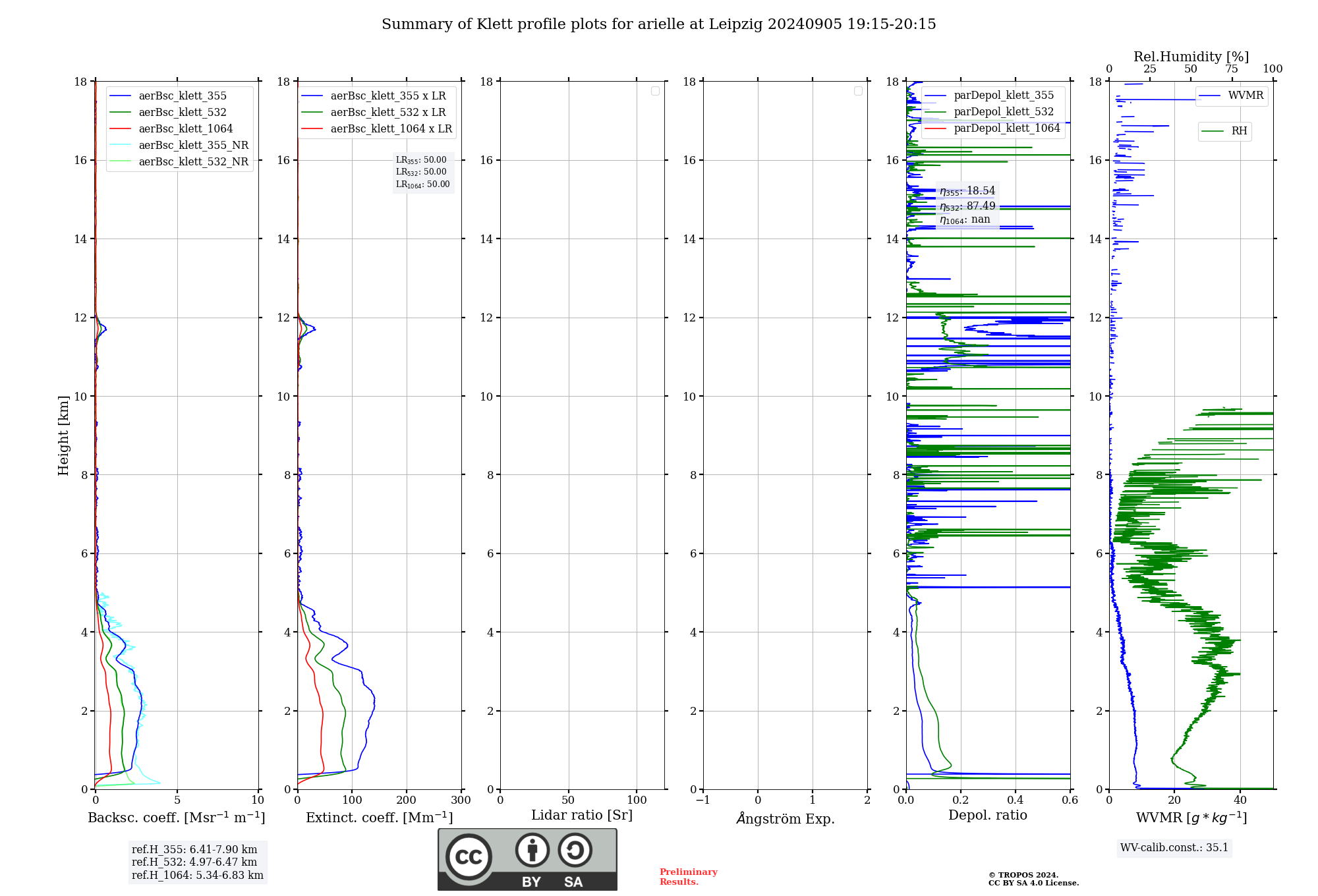Click ref.H_355: 6.41-7.90 km text

pyautogui.click(x=194, y=850)
